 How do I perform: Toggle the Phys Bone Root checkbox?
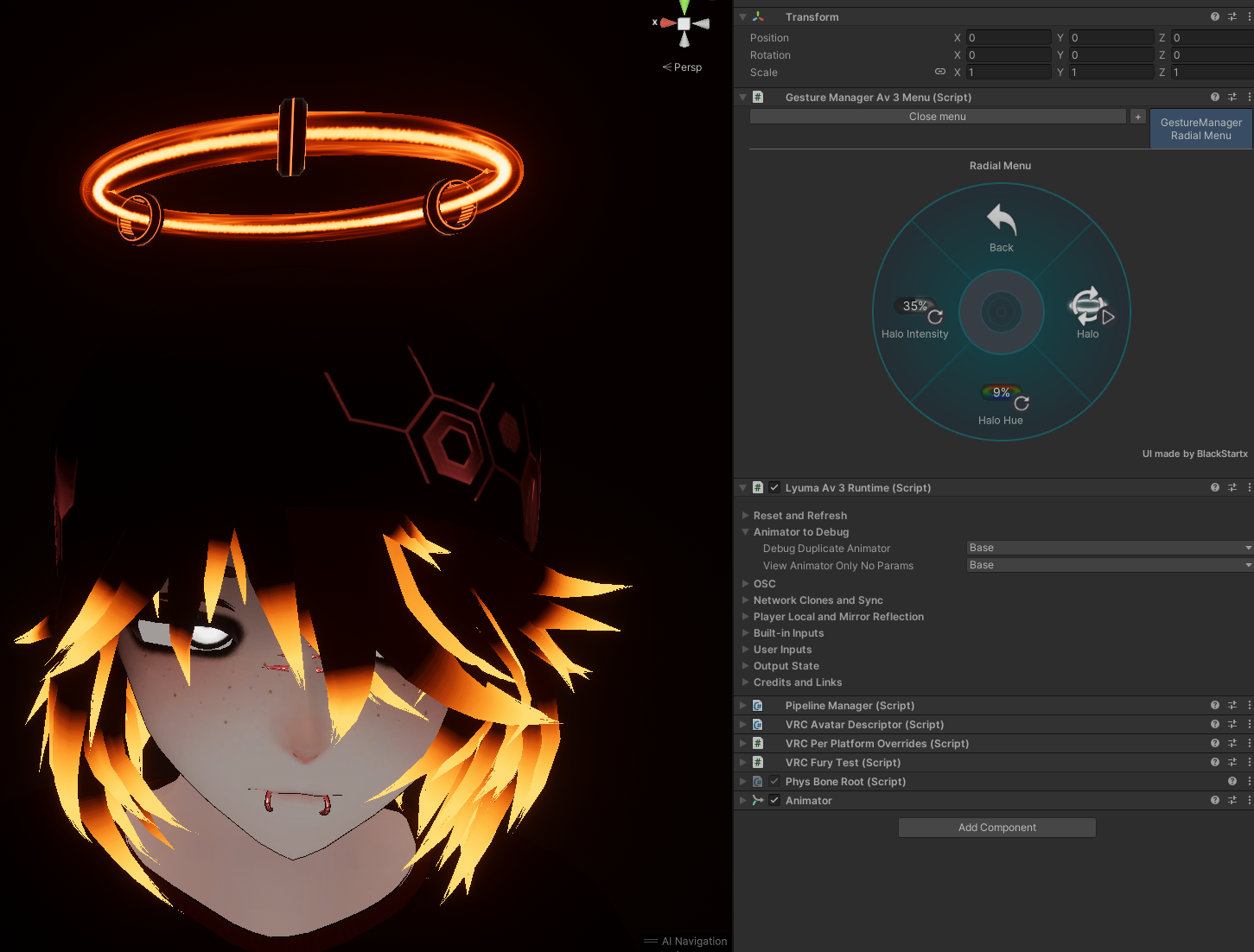pyautogui.click(x=774, y=782)
